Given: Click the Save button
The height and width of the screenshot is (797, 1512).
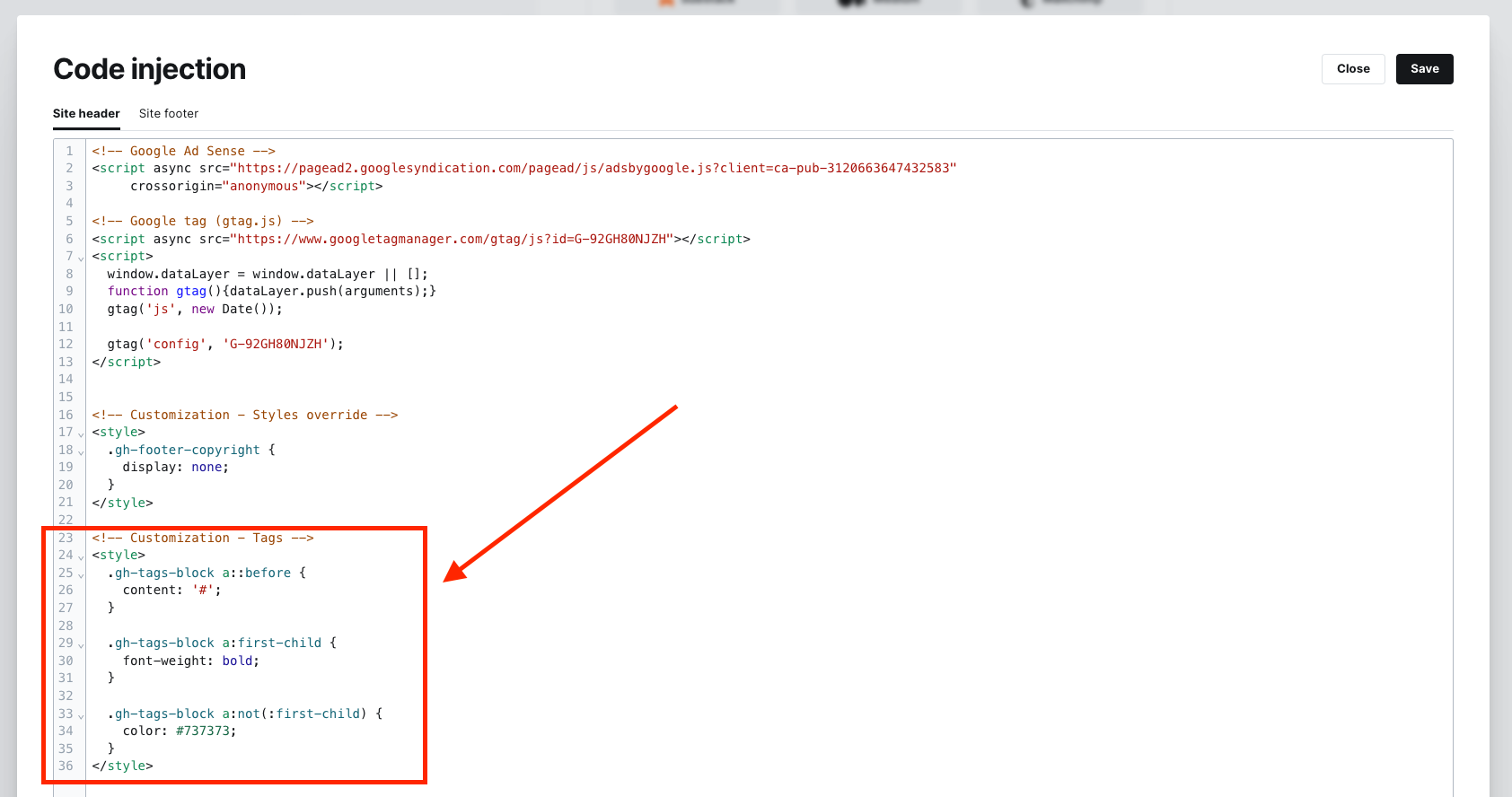Looking at the screenshot, I should click(1424, 69).
